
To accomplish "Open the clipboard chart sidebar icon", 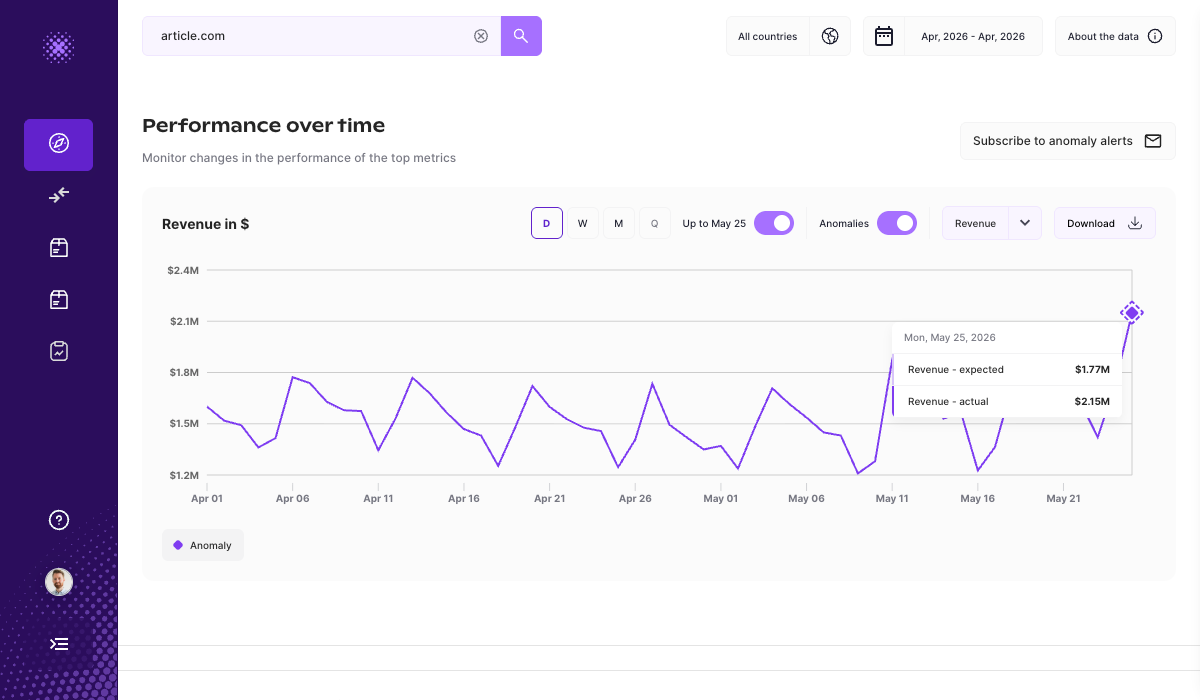I will coord(59,351).
